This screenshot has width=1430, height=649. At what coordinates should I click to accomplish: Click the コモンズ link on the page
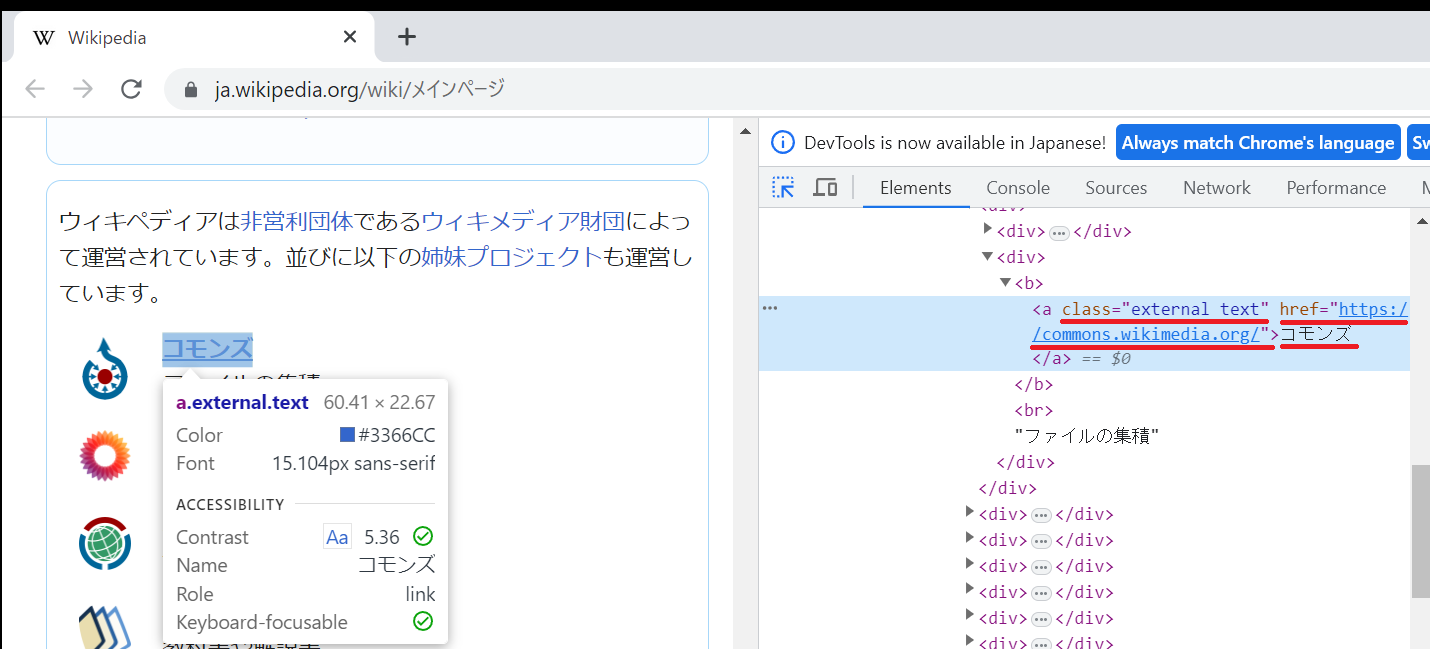pyautogui.click(x=207, y=349)
